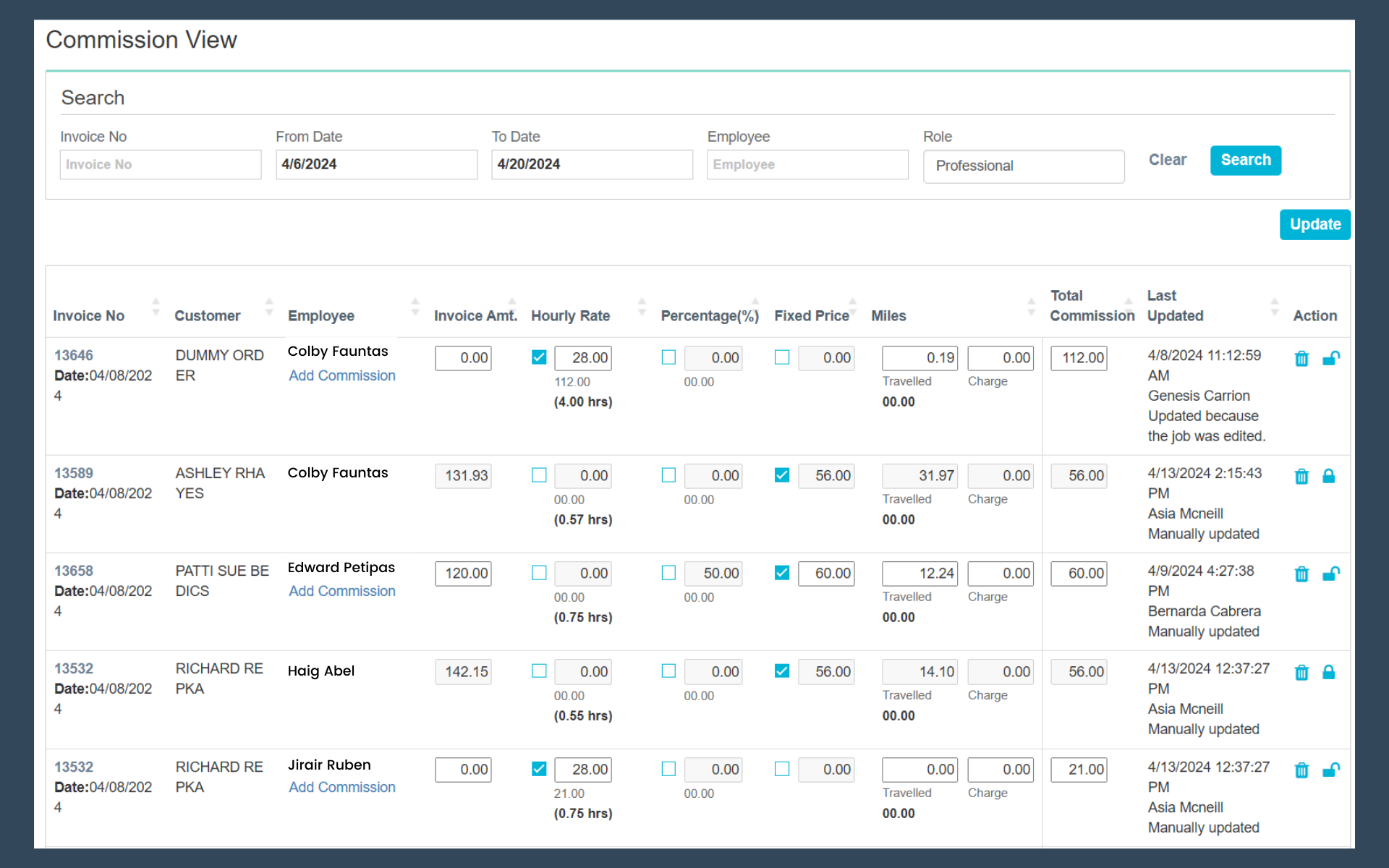Delete Colby Fauntas row for invoice 13589
Screen dimensions: 1389x868
click(1301, 476)
